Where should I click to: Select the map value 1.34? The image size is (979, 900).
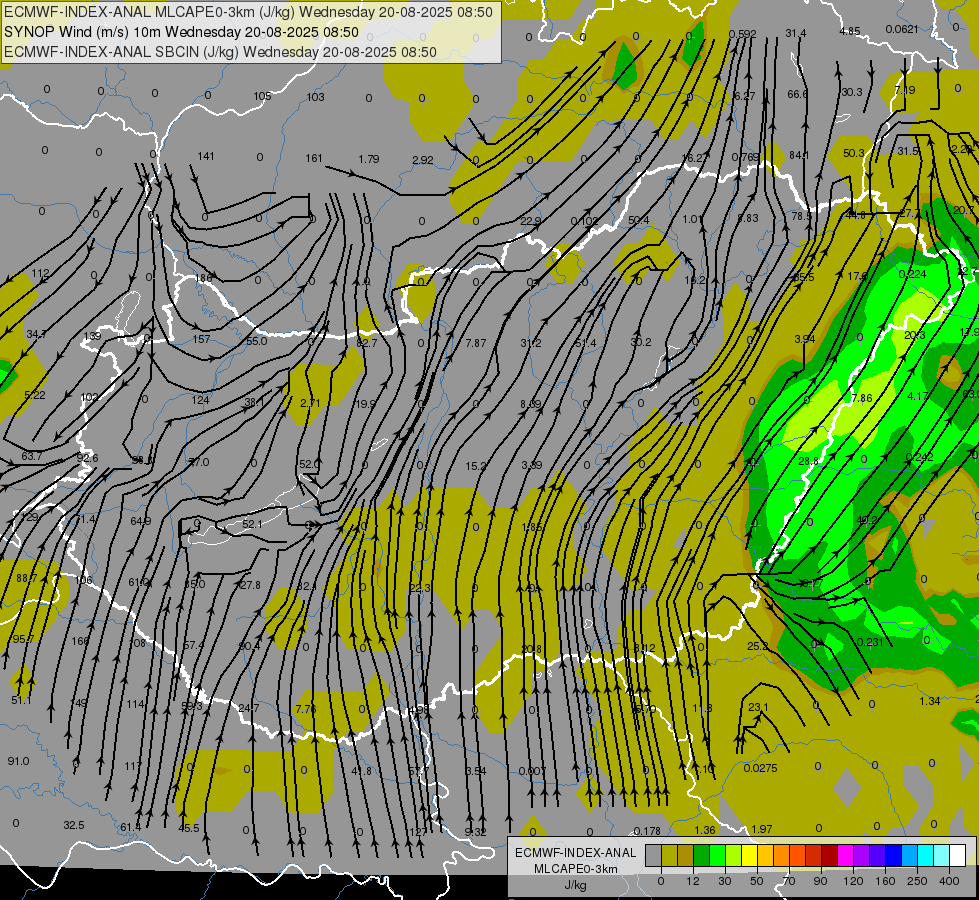pos(930,701)
